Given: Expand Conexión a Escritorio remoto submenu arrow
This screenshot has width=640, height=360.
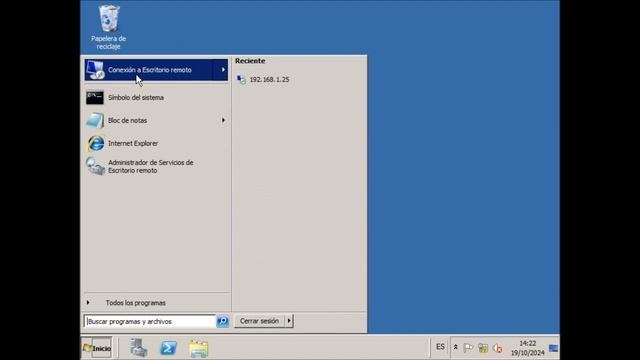Looking at the screenshot, I should coord(223,70).
